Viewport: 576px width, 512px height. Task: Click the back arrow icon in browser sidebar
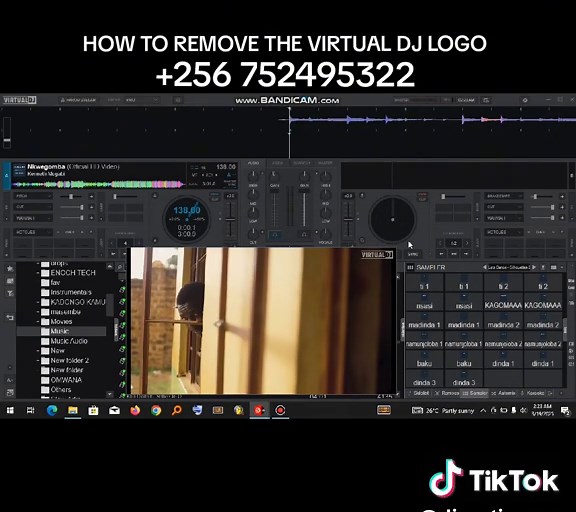[10, 317]
